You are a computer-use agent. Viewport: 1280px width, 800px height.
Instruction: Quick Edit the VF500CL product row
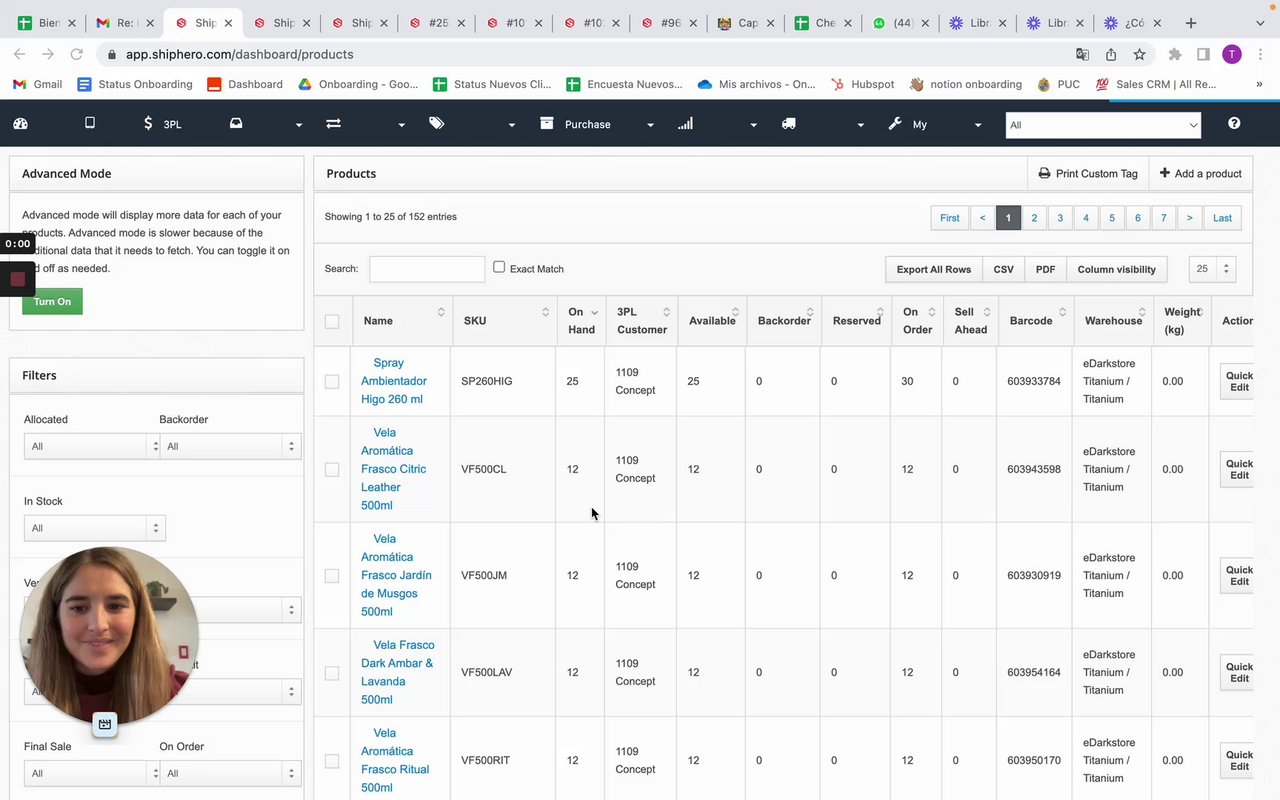1238,469
